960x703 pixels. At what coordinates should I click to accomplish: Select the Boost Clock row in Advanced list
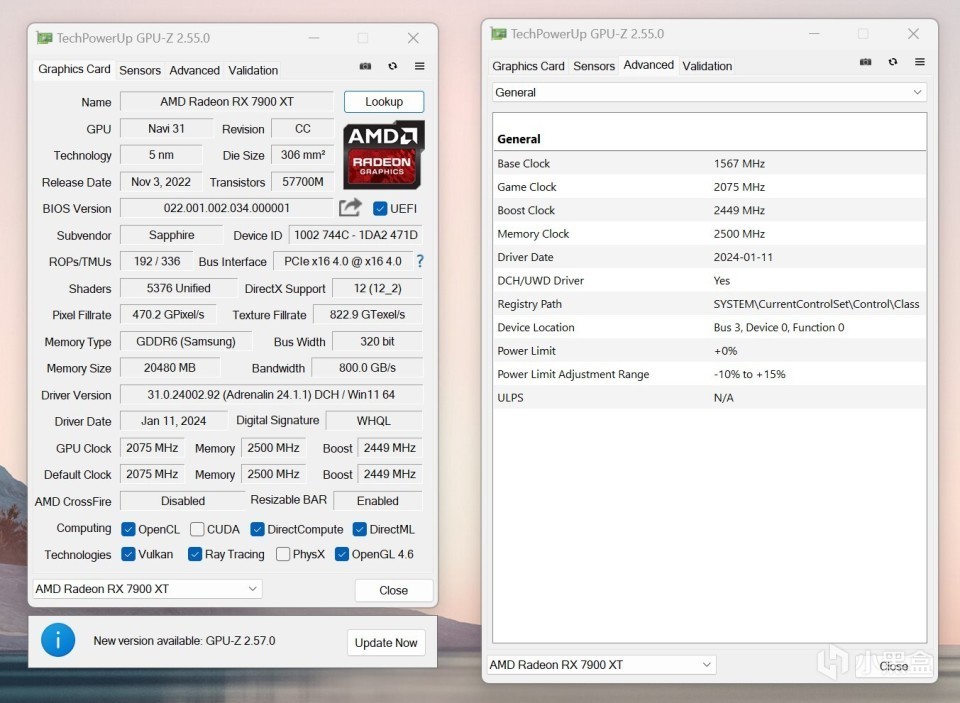[710, 210]
